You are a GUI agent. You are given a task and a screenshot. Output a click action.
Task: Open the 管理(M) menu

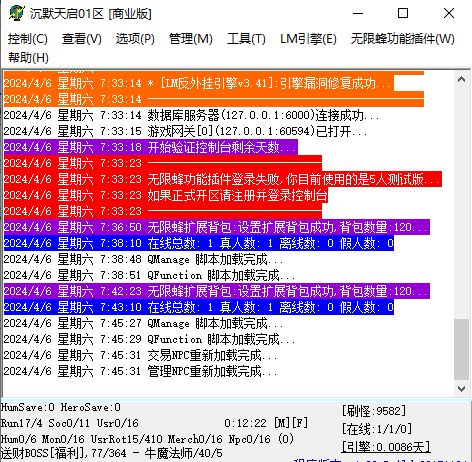point(191,39)
